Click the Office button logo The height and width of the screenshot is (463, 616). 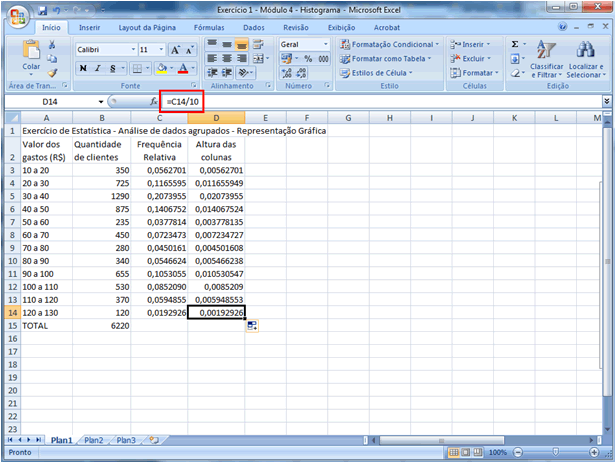pyautogui.click(x=17, y=14)
